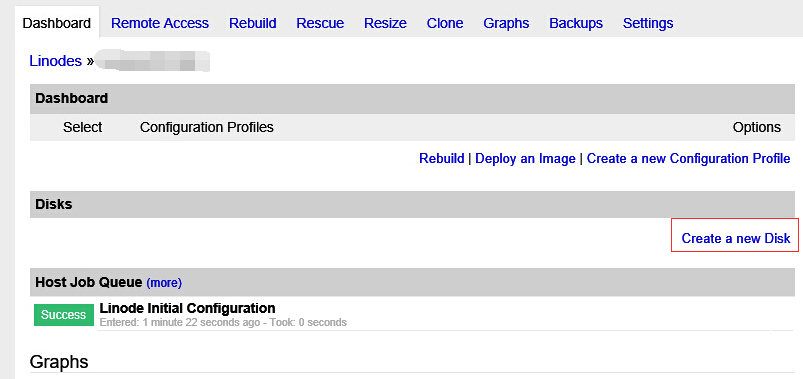Click the Create a new Disk link
This screenshot has height=379, width=803.
coord(736,239)
